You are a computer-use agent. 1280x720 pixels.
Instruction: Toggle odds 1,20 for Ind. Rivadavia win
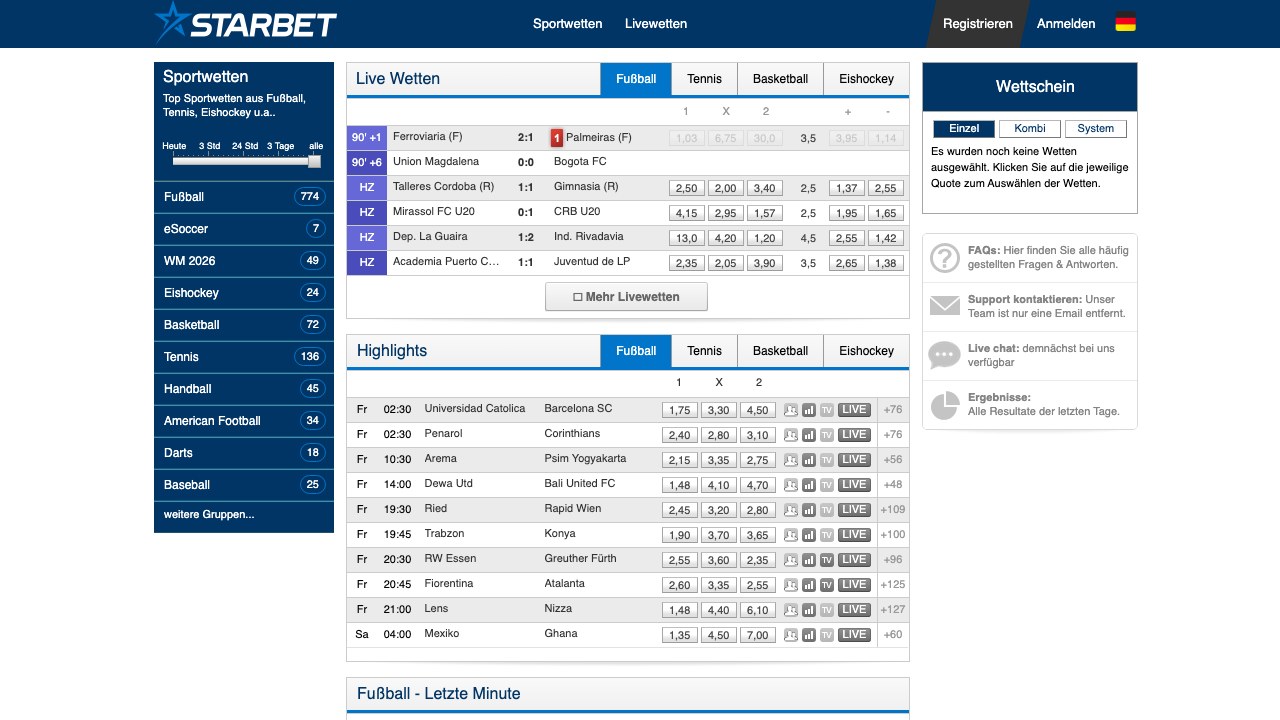coord(765,238)
